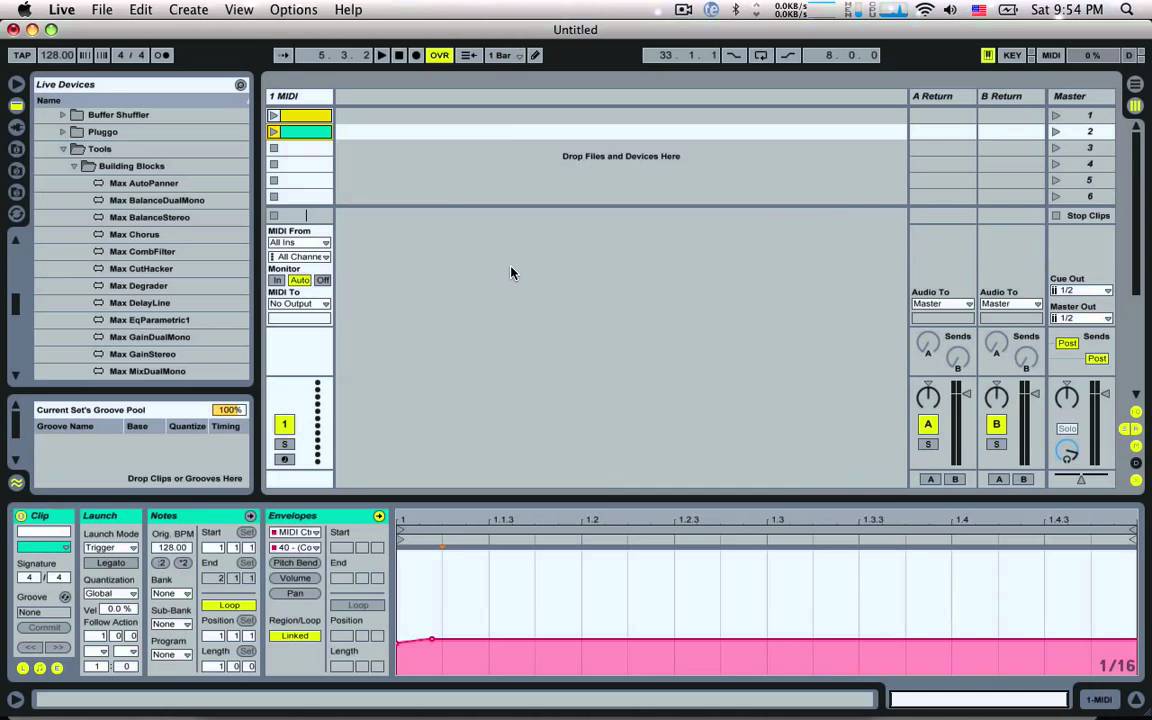Click the crossfader slider under Master
This screenshot has height=720, width=1152.
(1081, 478)
